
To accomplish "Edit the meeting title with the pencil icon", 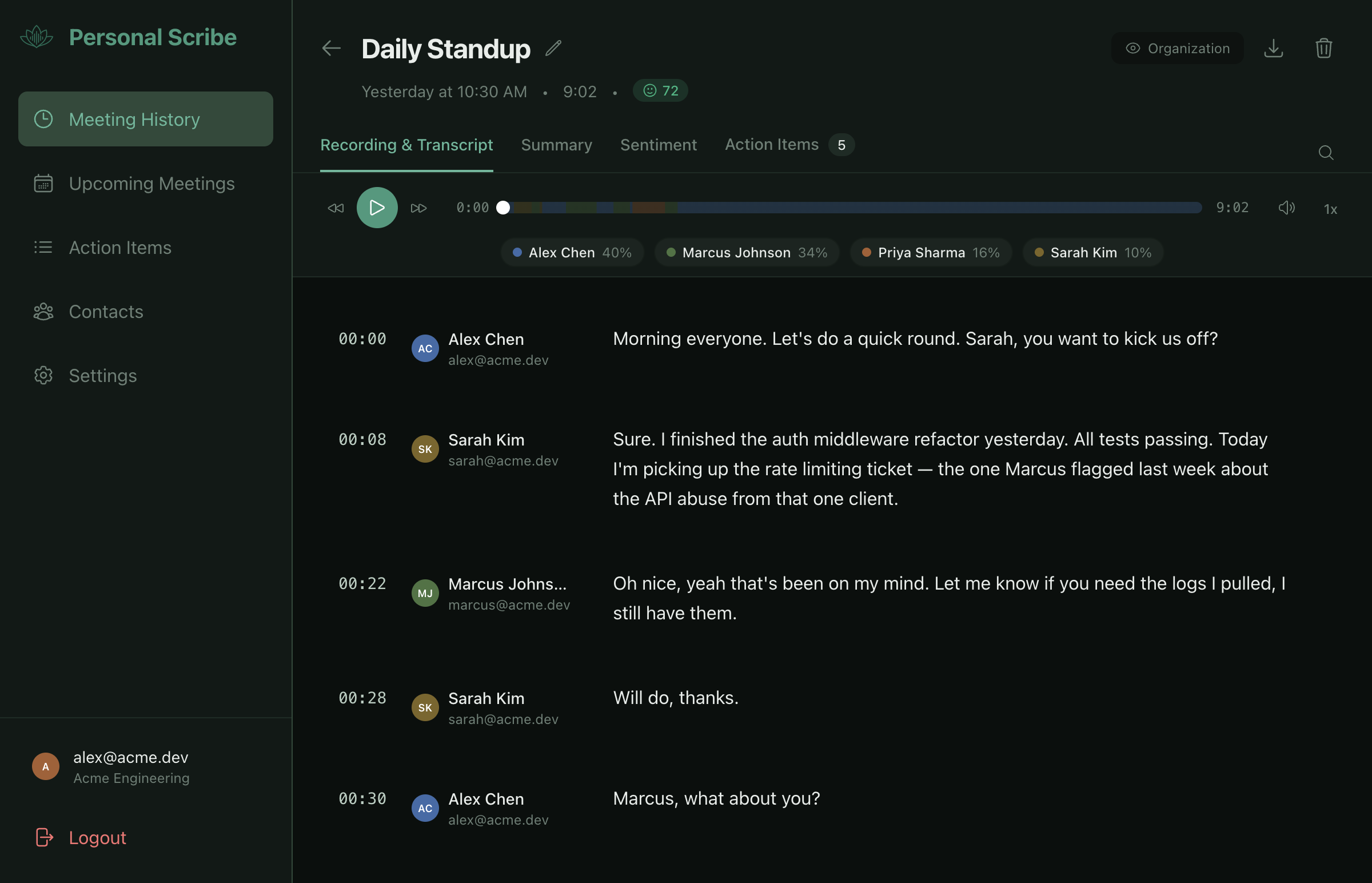I will tap(553, 48).
